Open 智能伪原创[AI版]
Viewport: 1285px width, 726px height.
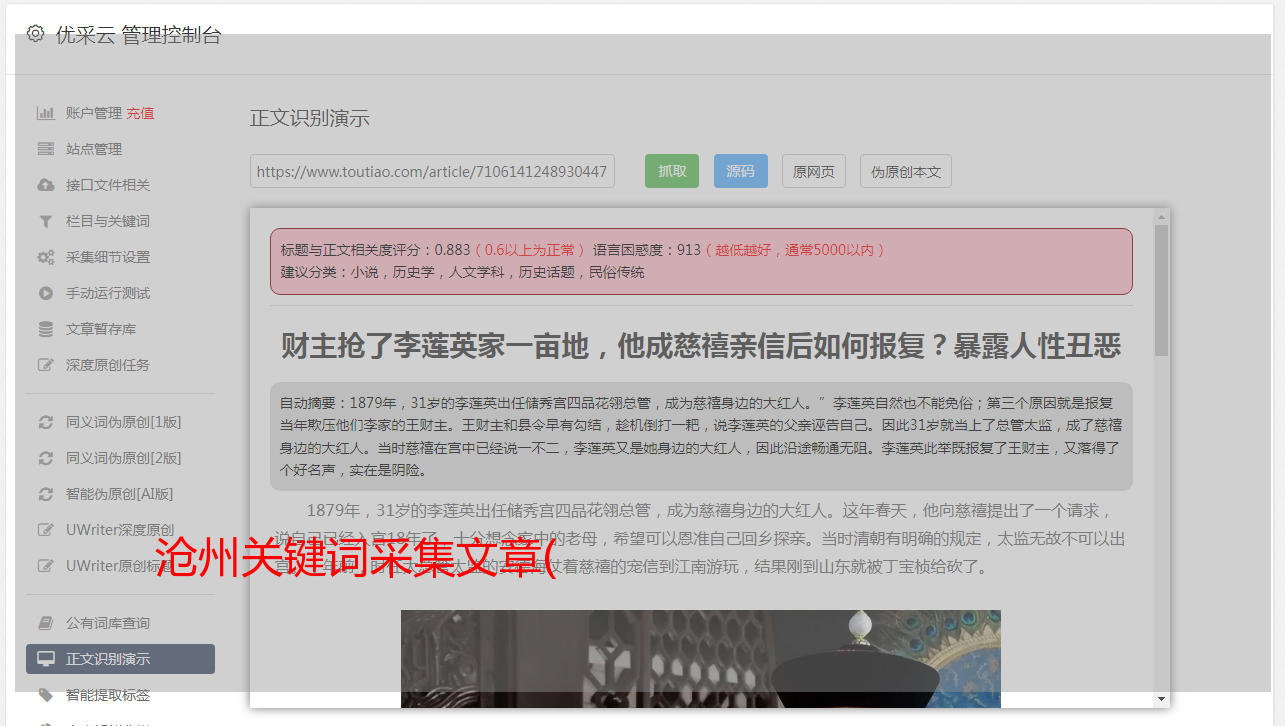pyautogui.click(x=120, y=494)
